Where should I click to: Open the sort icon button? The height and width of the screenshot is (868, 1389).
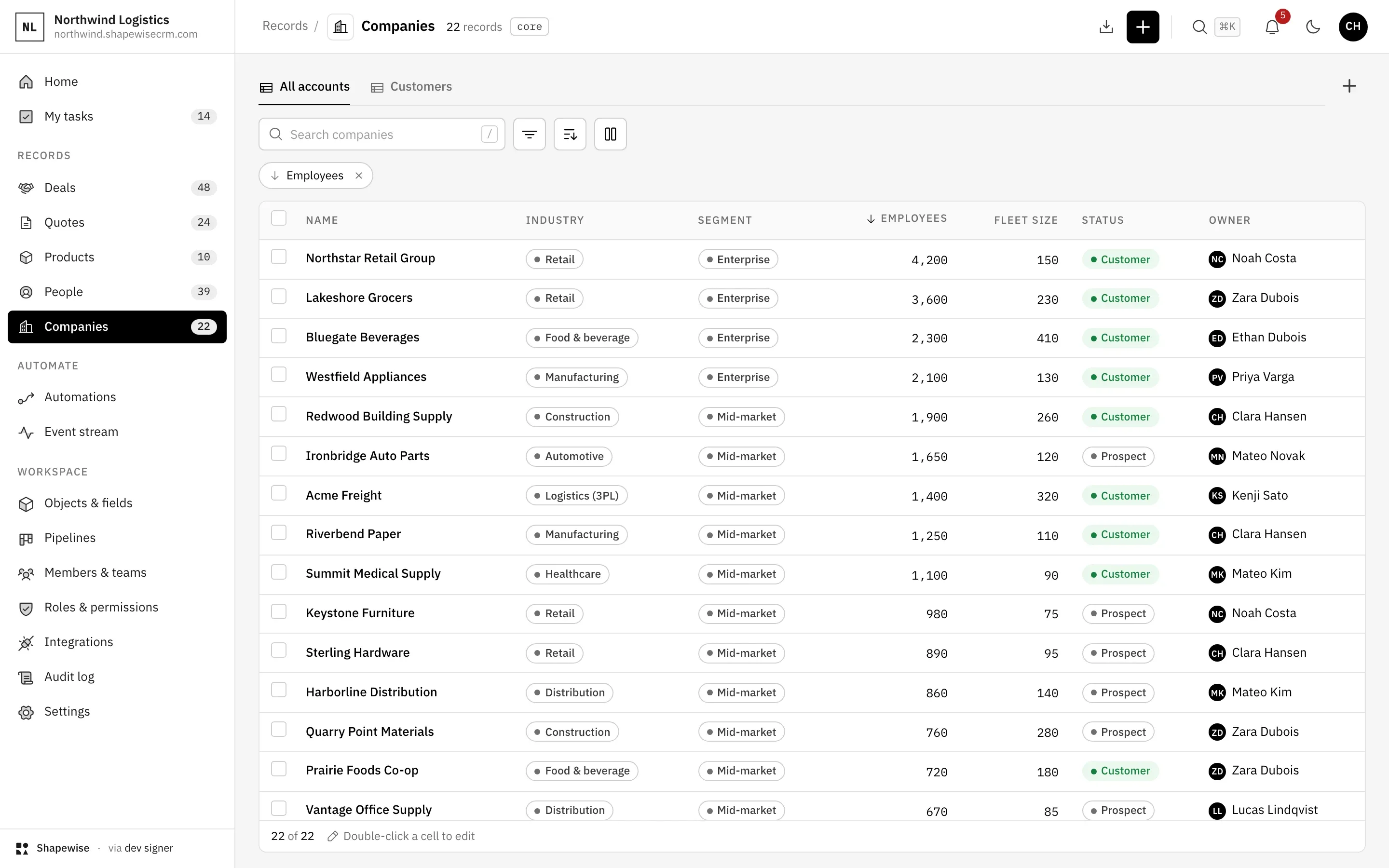click(570, 135)
